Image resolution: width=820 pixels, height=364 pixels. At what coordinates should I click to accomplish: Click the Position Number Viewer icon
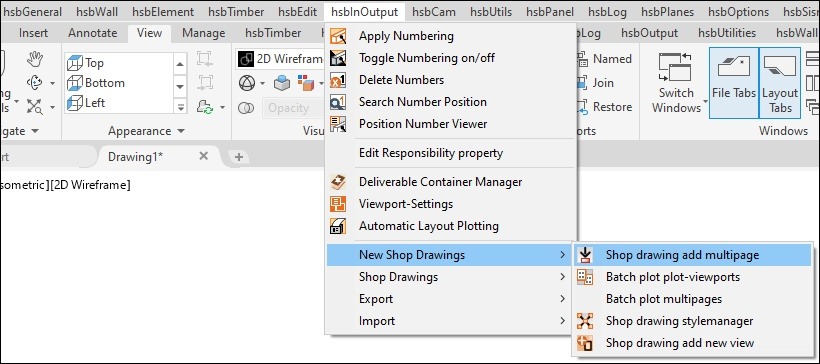(338, 124)
